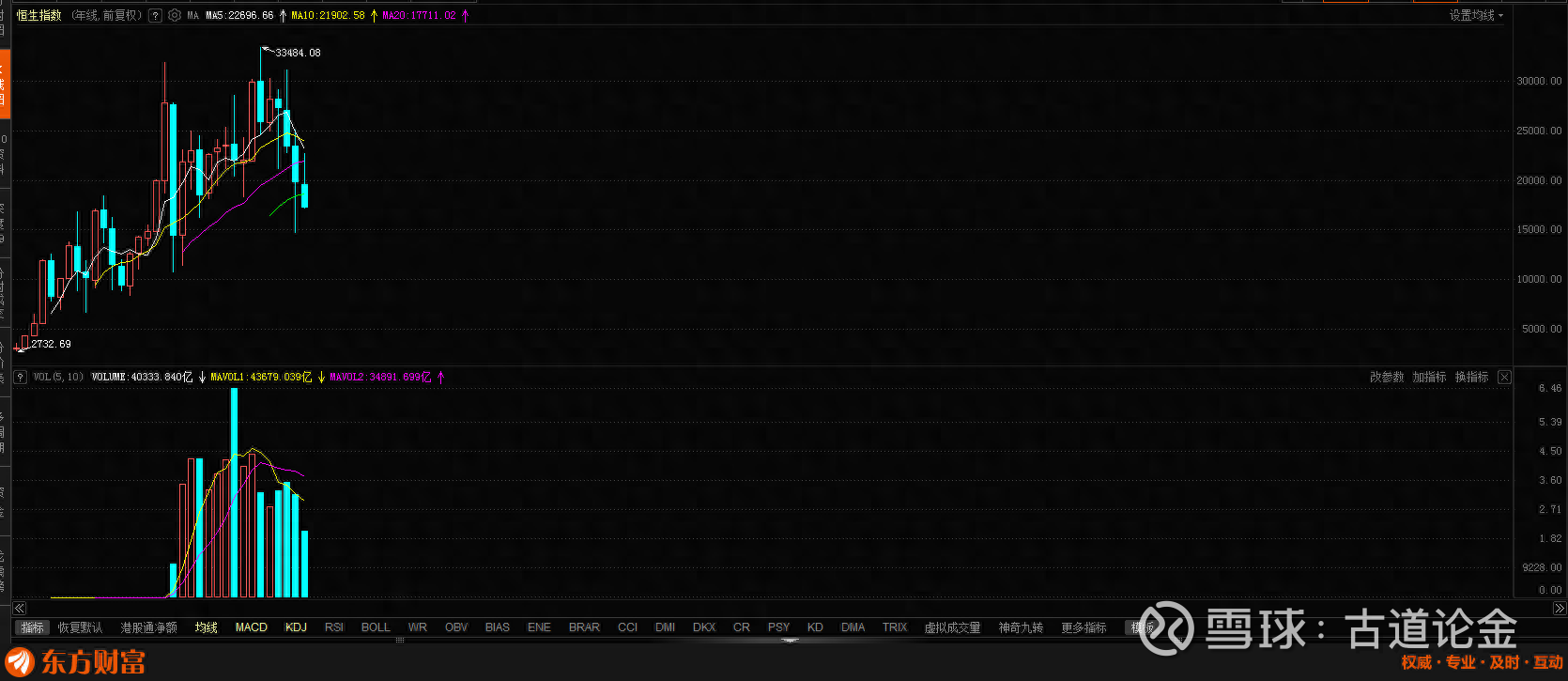Select the BRAR indicator

tap(584, 627)
